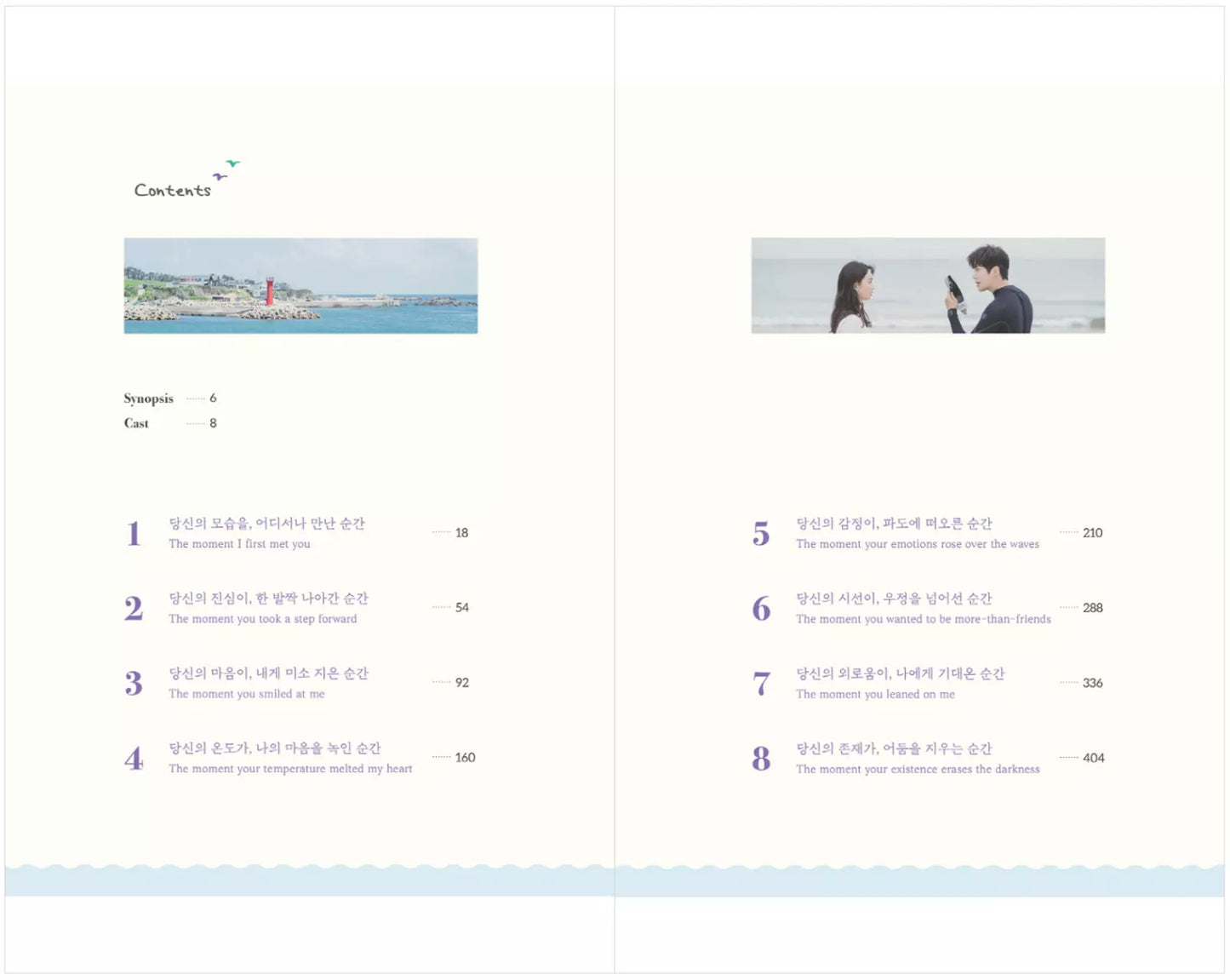Select chapter 1, The moment I first met you
The image size is (1230, 980).
(266, 533)
